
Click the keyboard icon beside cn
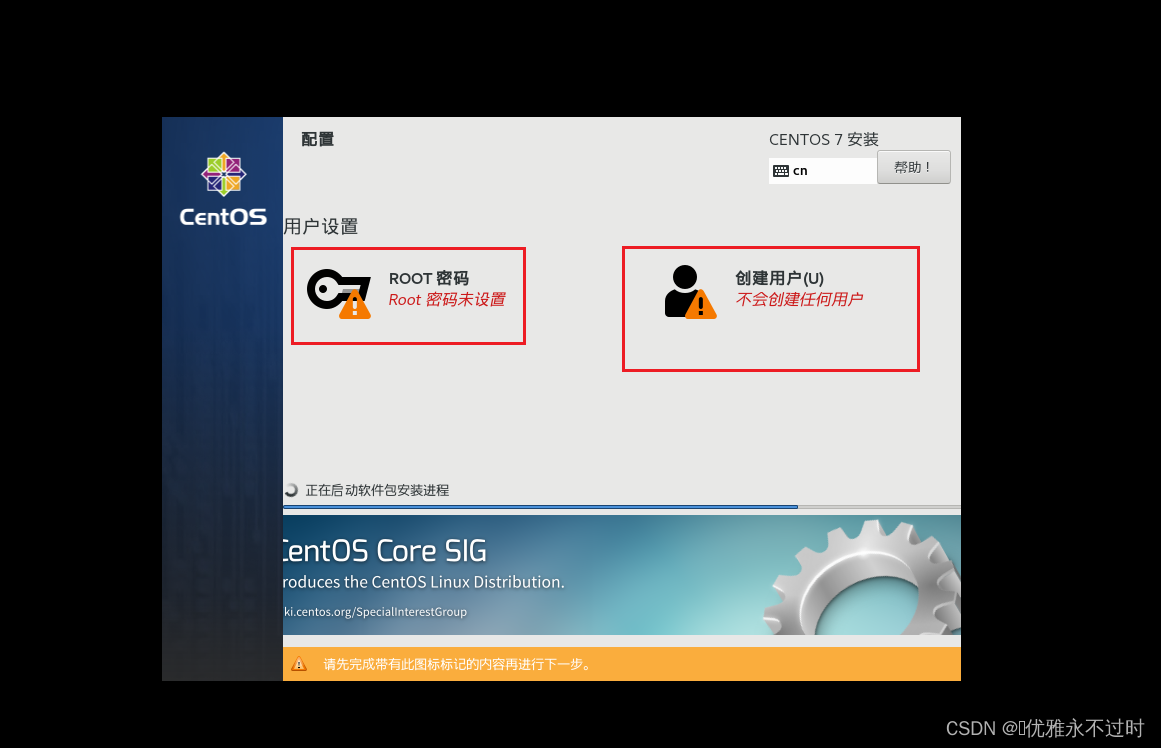[x=780, y=171]
